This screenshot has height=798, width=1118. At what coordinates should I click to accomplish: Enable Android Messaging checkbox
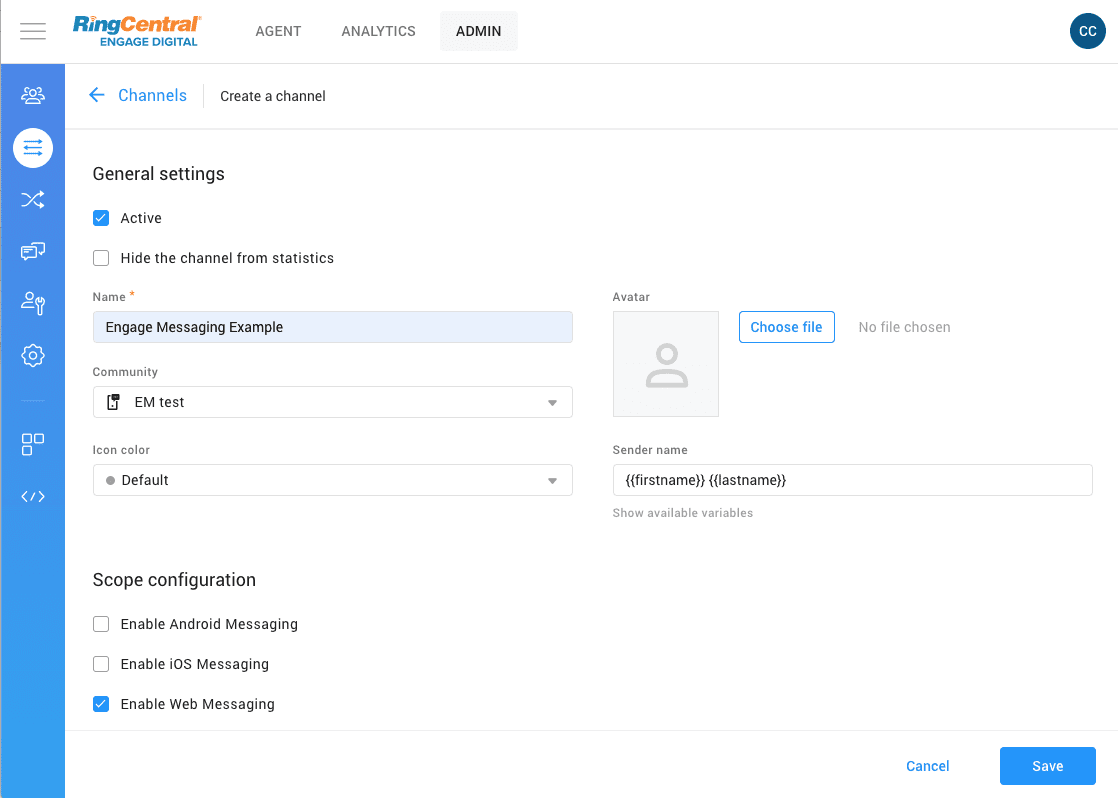point(101,624)
